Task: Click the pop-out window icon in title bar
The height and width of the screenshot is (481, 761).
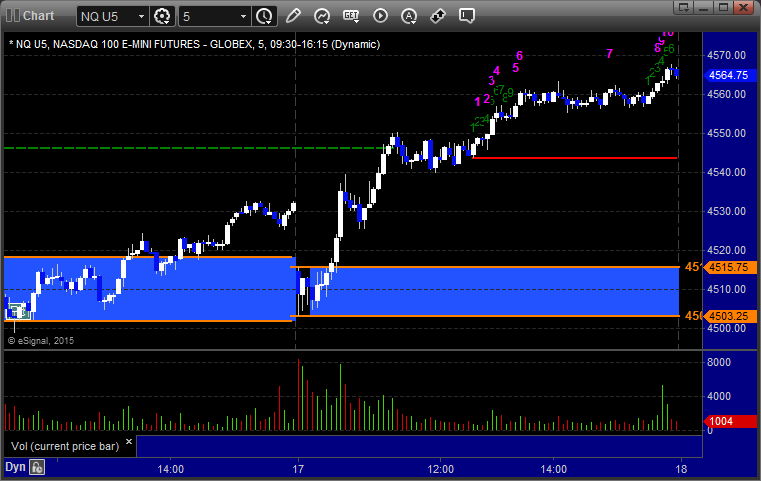Action: pyautogui.click(x=684, y=7)
